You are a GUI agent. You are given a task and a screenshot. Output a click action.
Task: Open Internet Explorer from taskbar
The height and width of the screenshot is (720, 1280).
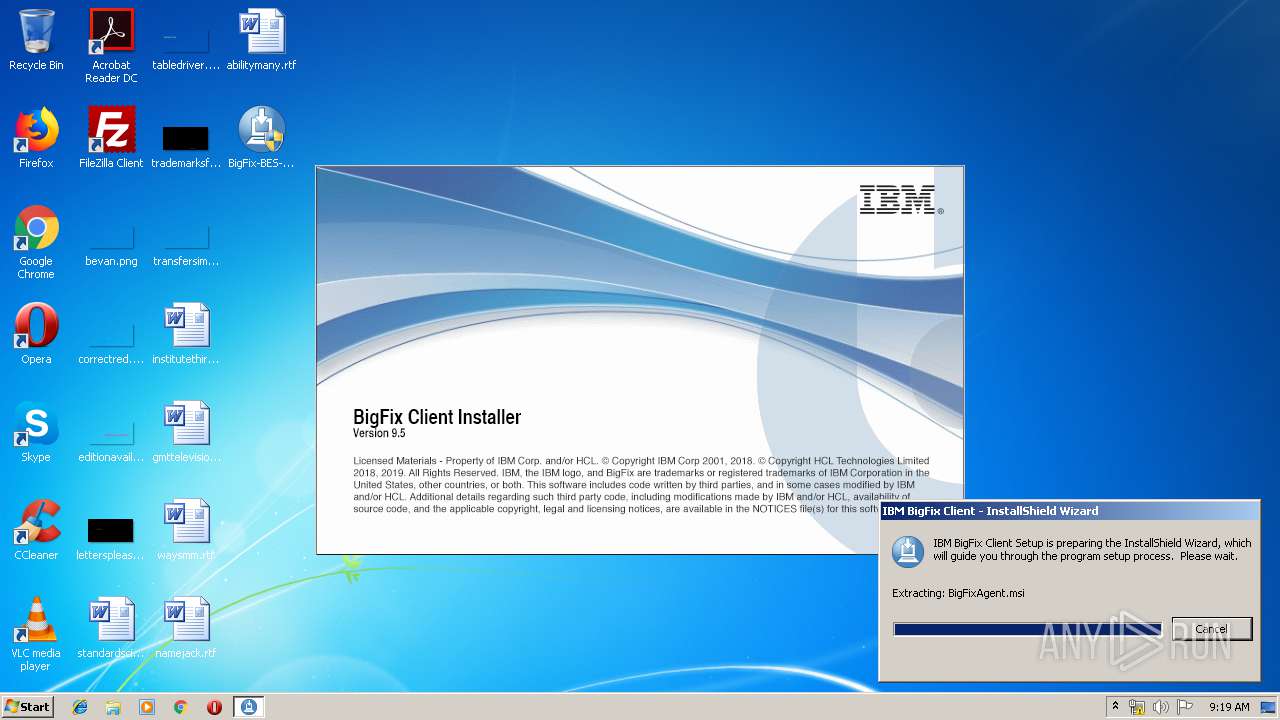click(x=80, y=707)
